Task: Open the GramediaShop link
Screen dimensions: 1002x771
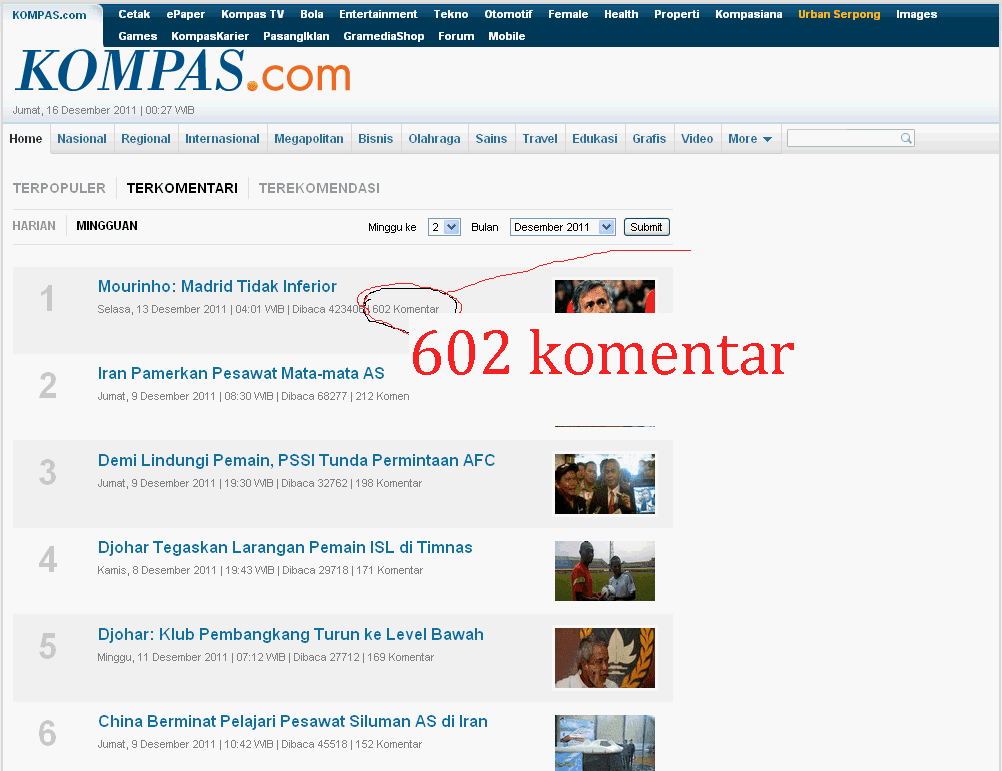Action: [384, 36]
